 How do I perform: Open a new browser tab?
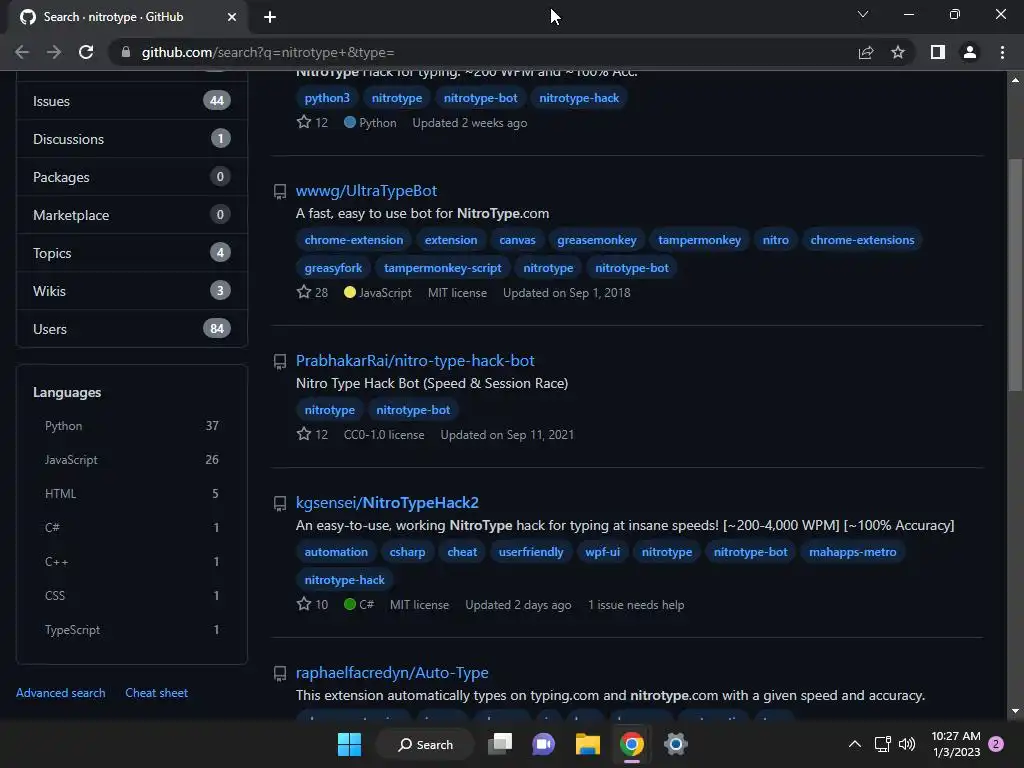point(270,17)
